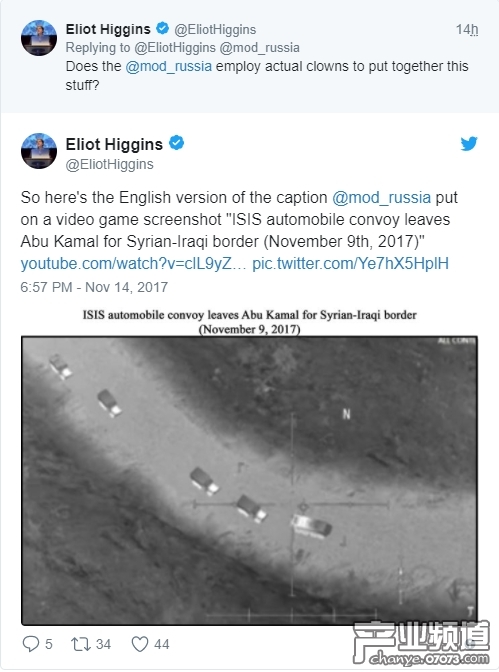Viewport: 499px width, 672px height.
Task: Click the Eliot Higgins name in main tweet
Action: [114, 144]
